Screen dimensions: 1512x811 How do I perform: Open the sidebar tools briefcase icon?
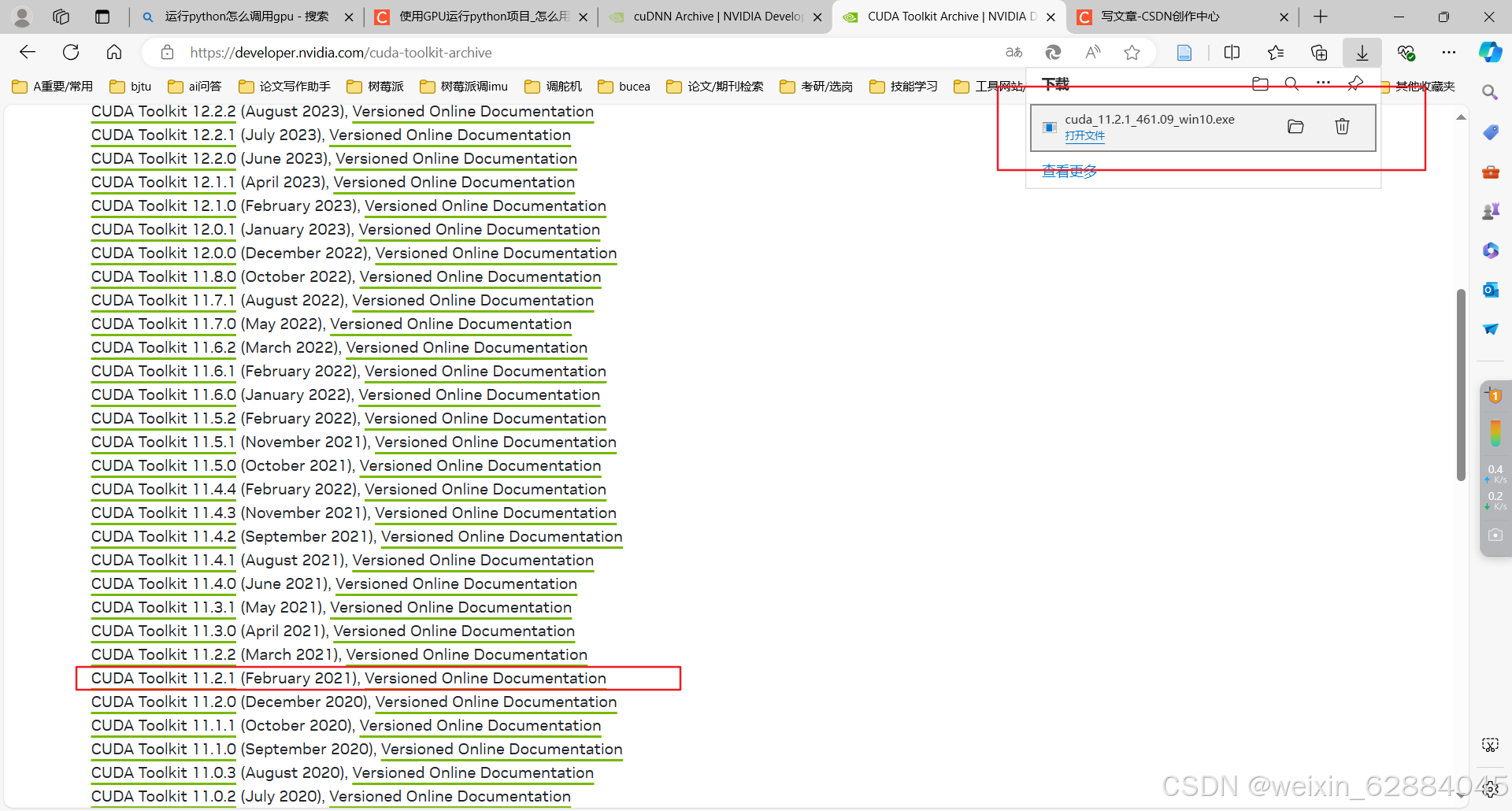(x=1490, y=172)
